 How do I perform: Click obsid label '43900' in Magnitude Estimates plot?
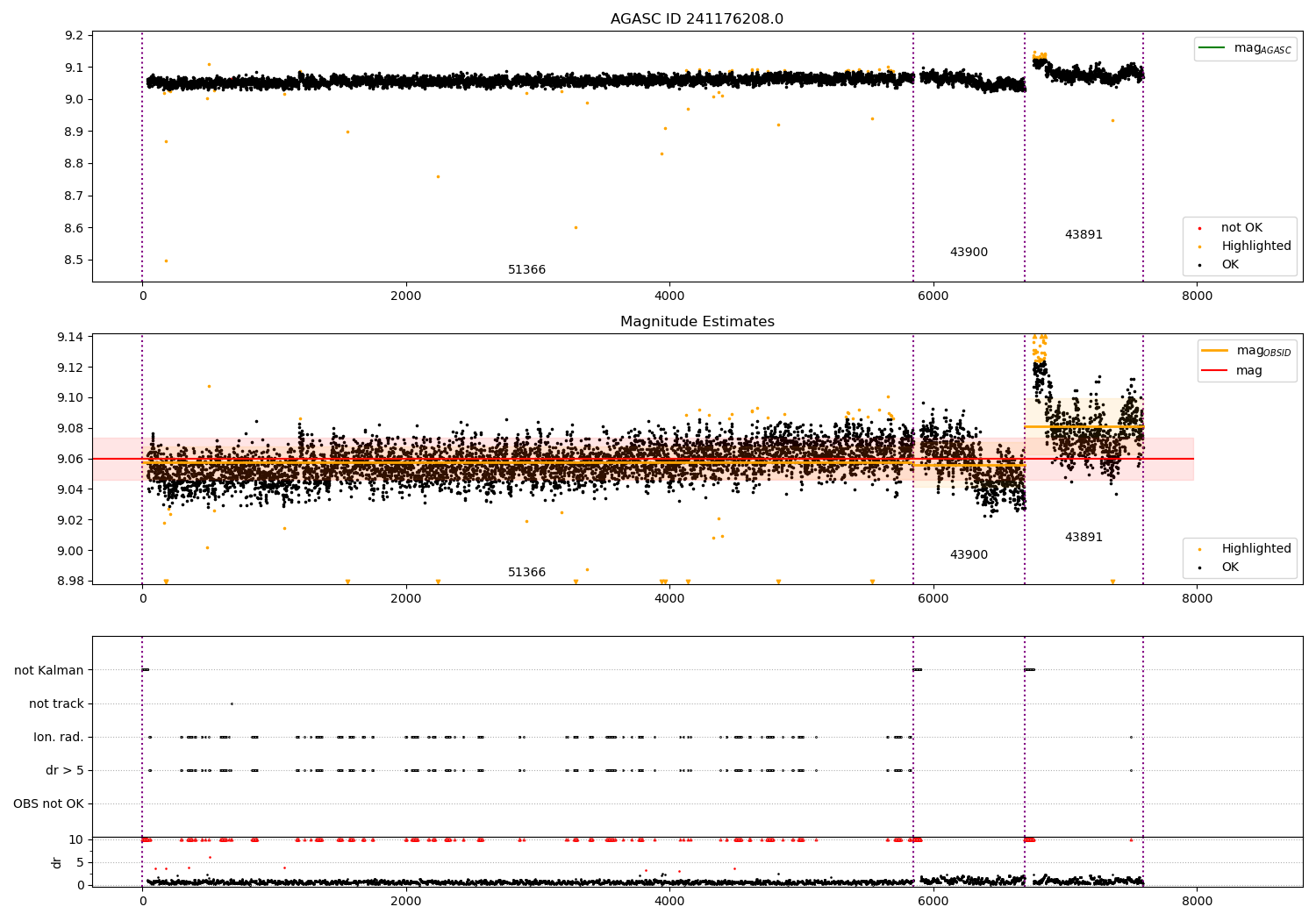pyautogui.click(x=969, y=555)
